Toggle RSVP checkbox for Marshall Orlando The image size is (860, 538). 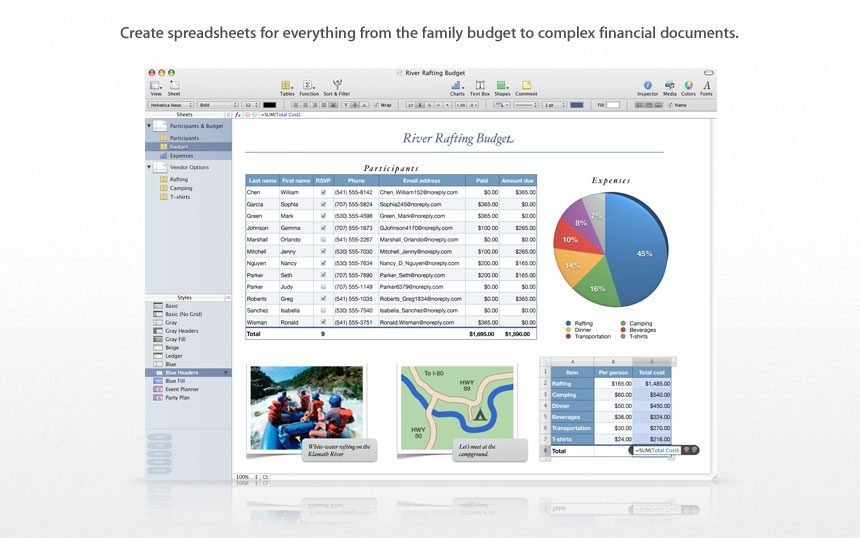[323, 240]
